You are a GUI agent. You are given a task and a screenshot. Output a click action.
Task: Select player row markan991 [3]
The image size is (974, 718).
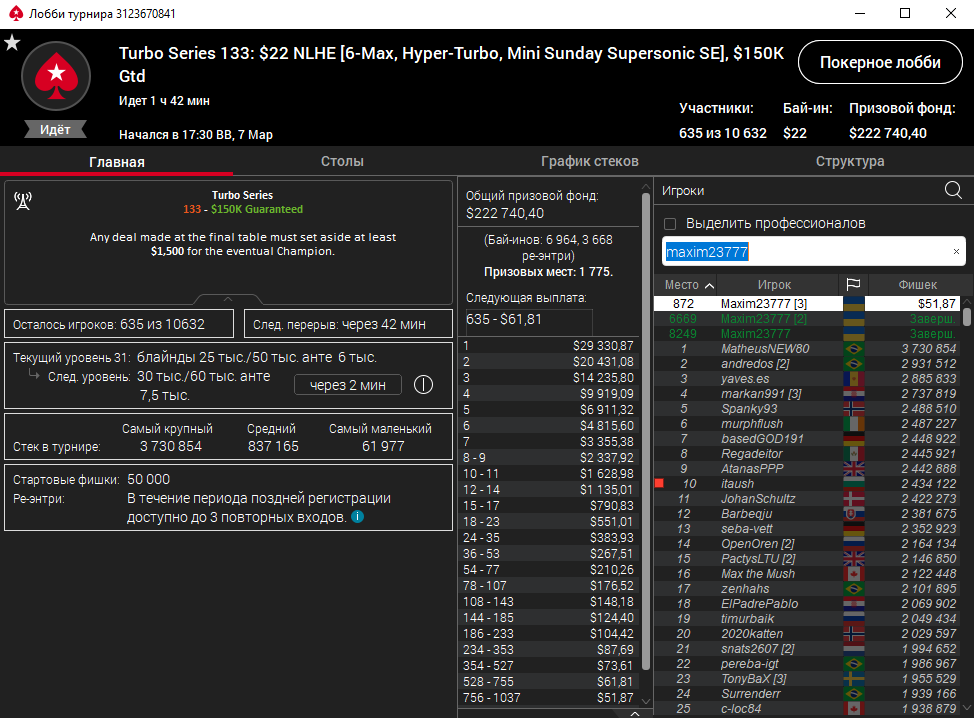tap(808, 394)
